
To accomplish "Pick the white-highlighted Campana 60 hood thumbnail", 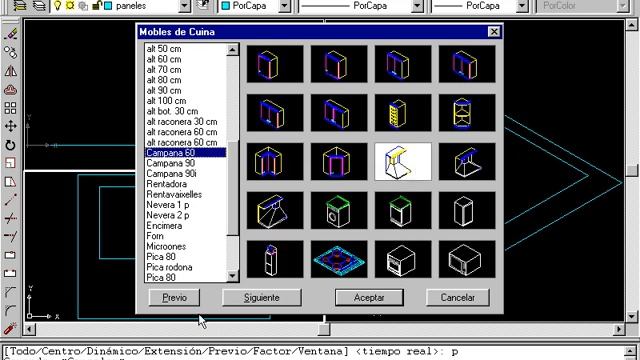I will [403, 162].
